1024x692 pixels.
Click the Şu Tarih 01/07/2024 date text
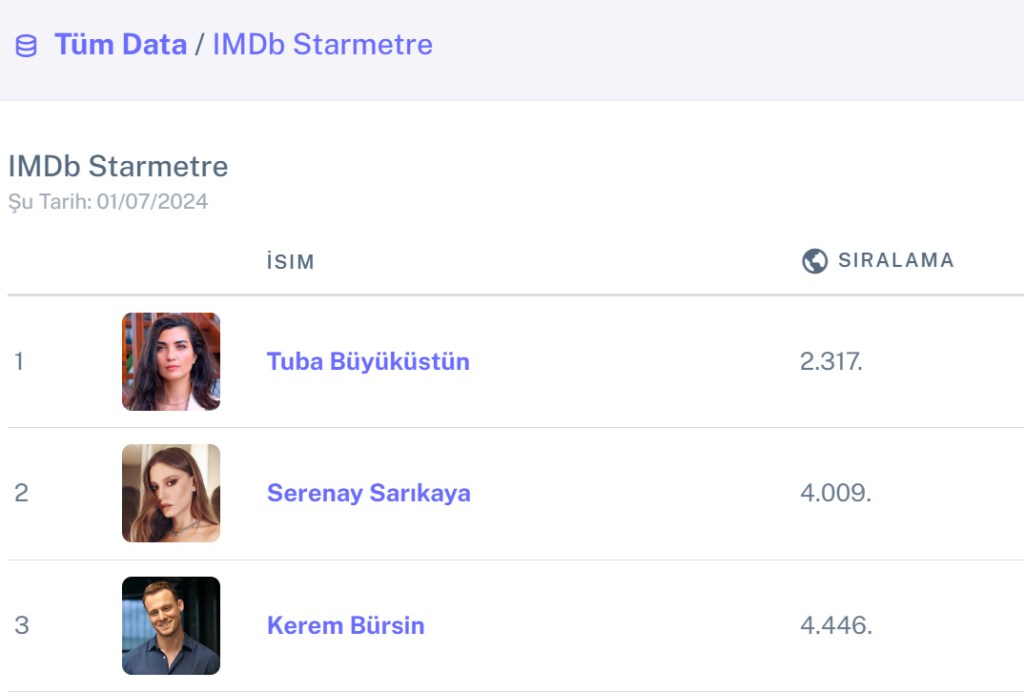pyautogui.click(x=108, y=201)
